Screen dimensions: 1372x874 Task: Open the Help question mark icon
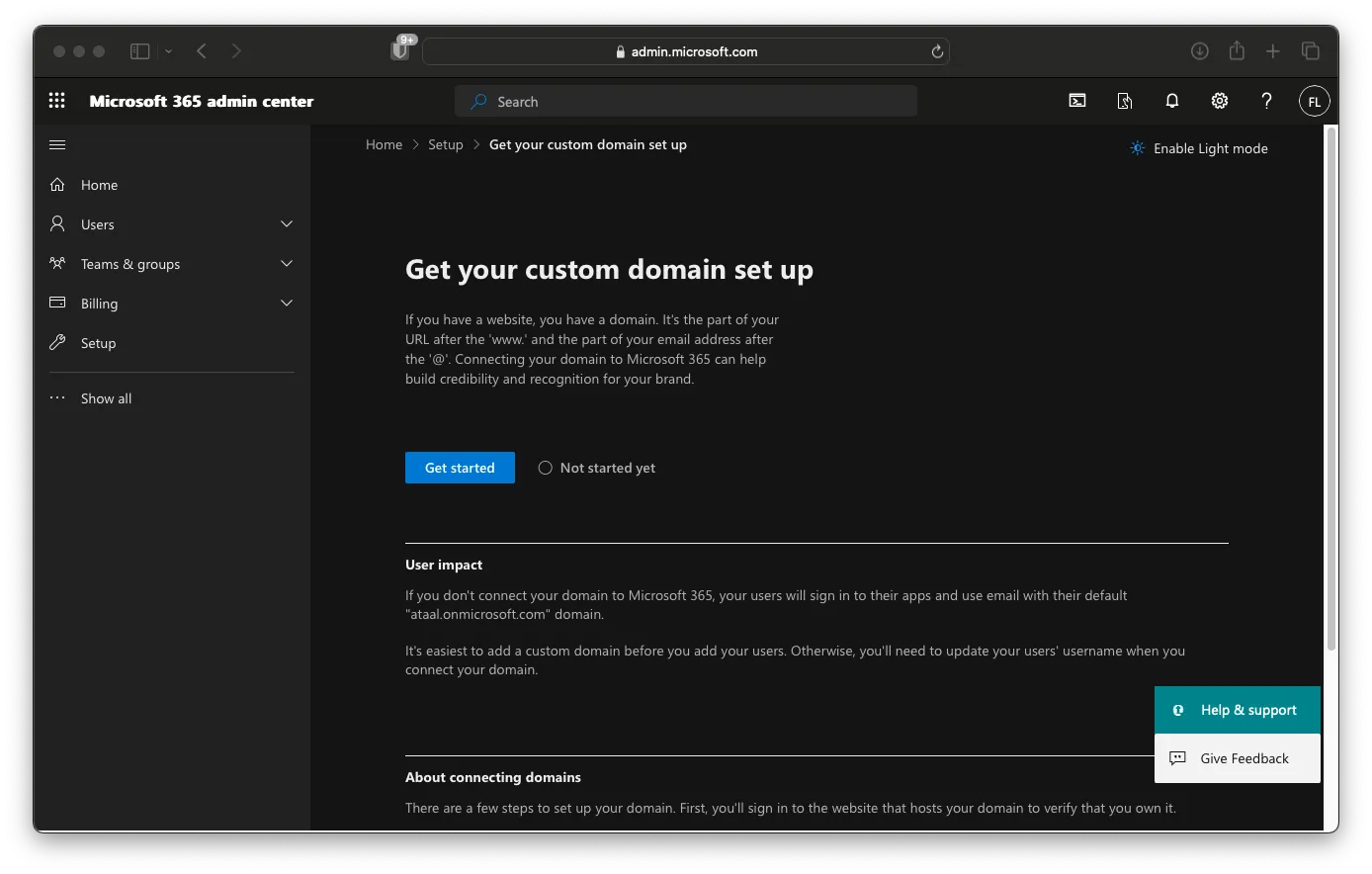(1266, 101)
